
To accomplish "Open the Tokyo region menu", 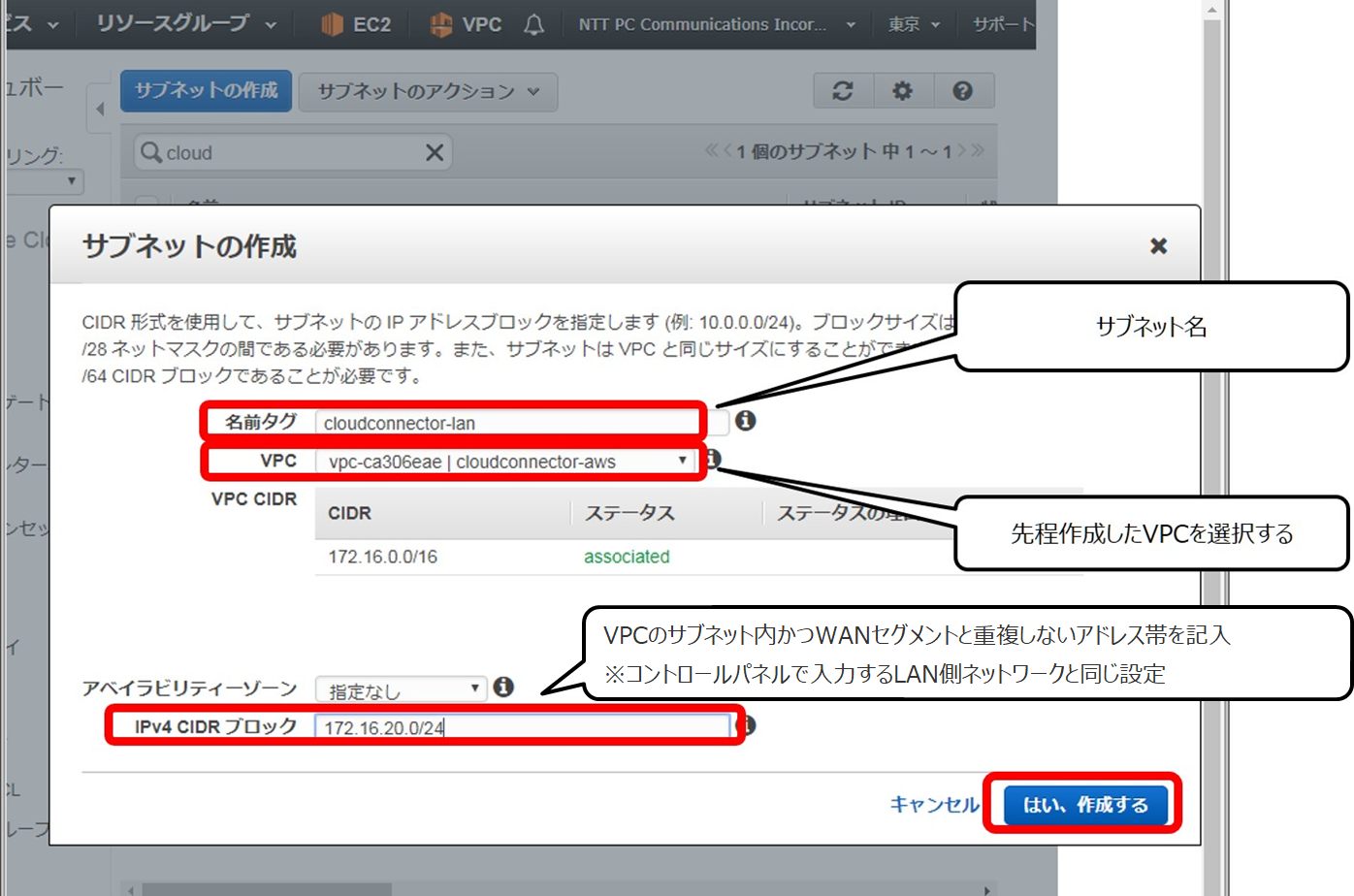I will [x=914, y=24].
